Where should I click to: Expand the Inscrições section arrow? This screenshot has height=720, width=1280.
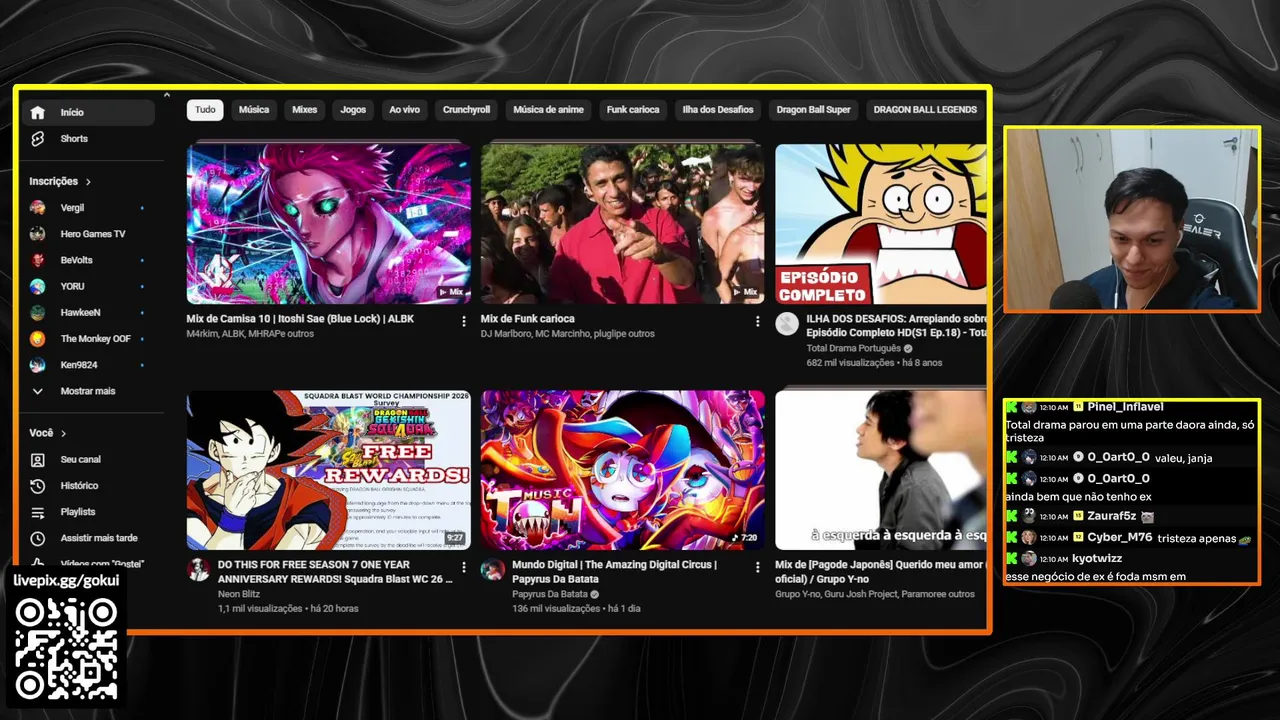pos(88,182)
